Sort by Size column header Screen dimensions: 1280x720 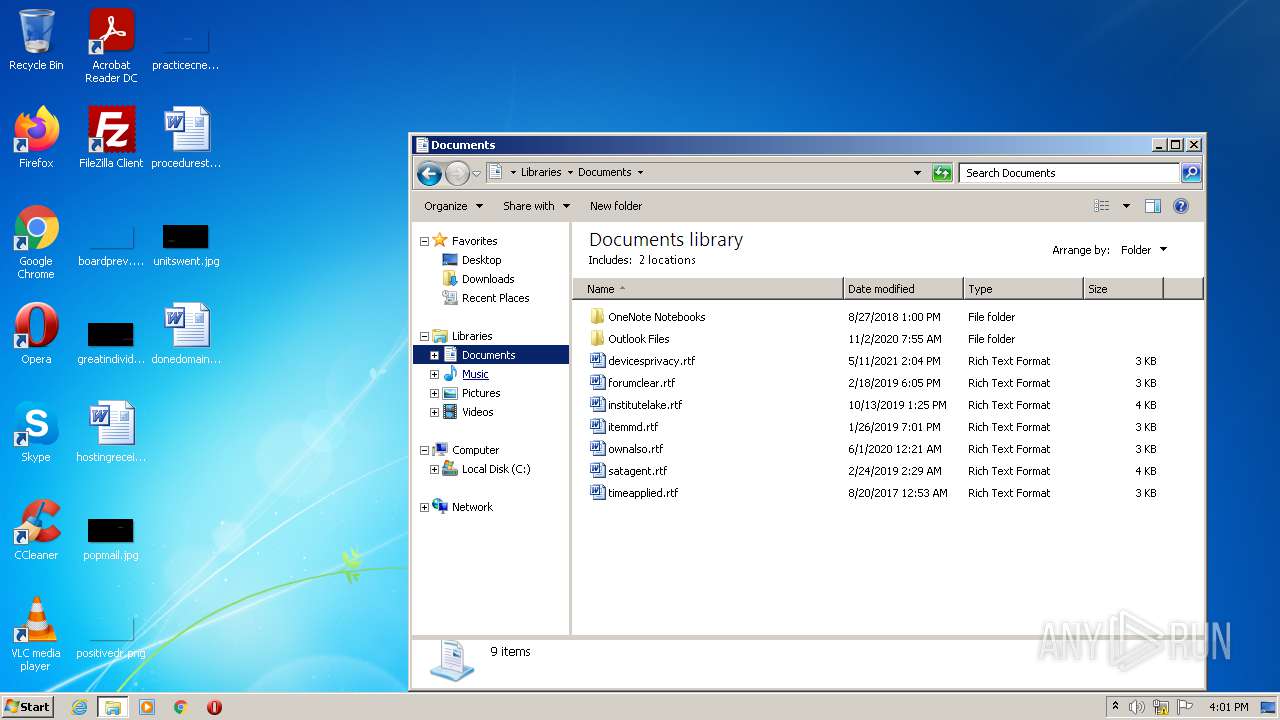[x=1123, y=289]
